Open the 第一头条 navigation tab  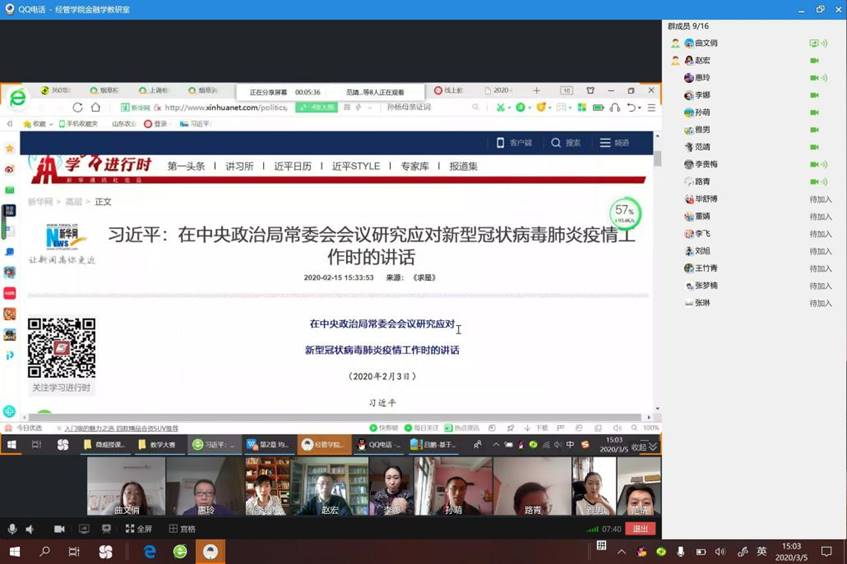(x=186, y=166)
